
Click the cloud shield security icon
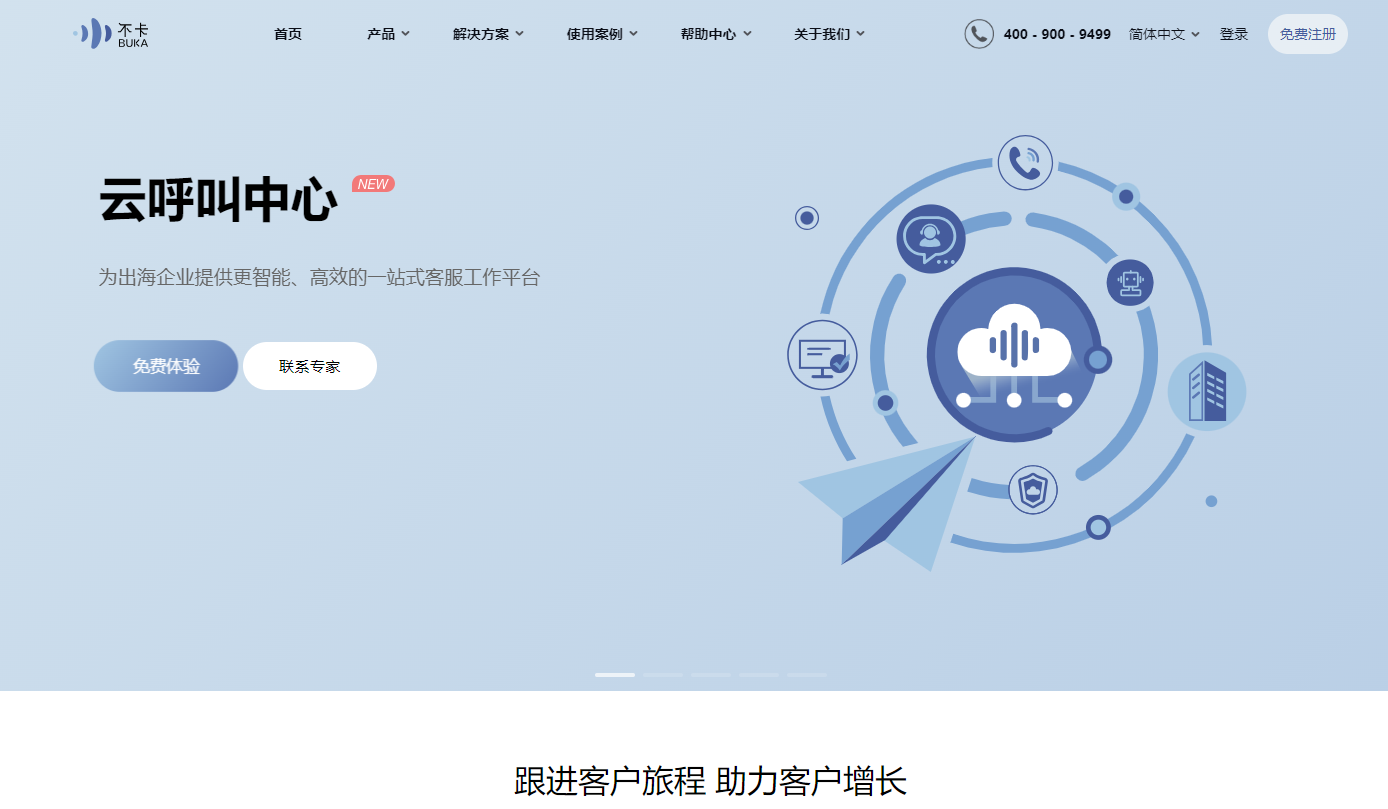pos(1032,490)
